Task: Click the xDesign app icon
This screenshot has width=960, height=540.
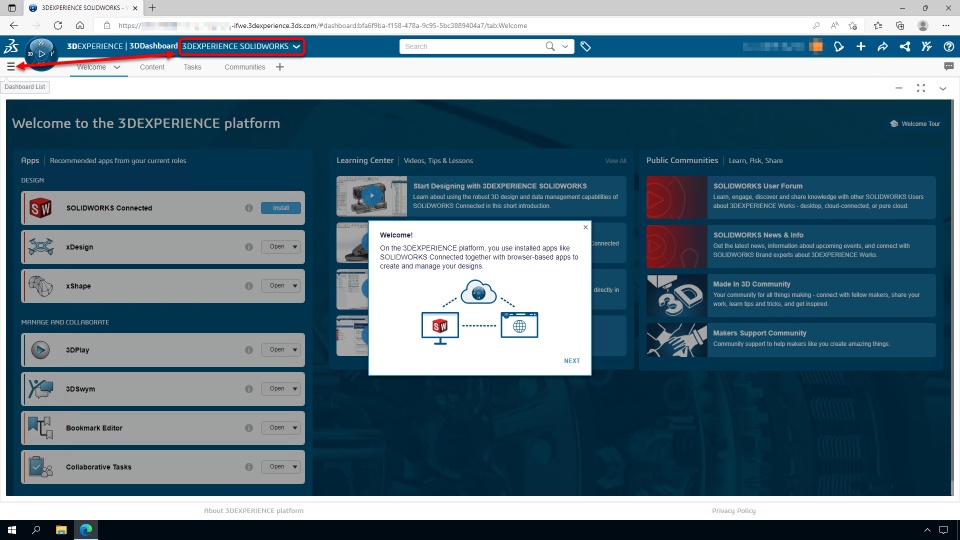Action: tap(40, 247)
